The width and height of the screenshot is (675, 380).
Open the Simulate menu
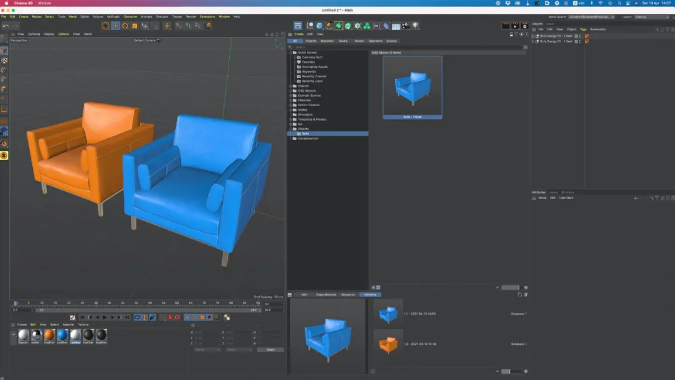[162, 17]
